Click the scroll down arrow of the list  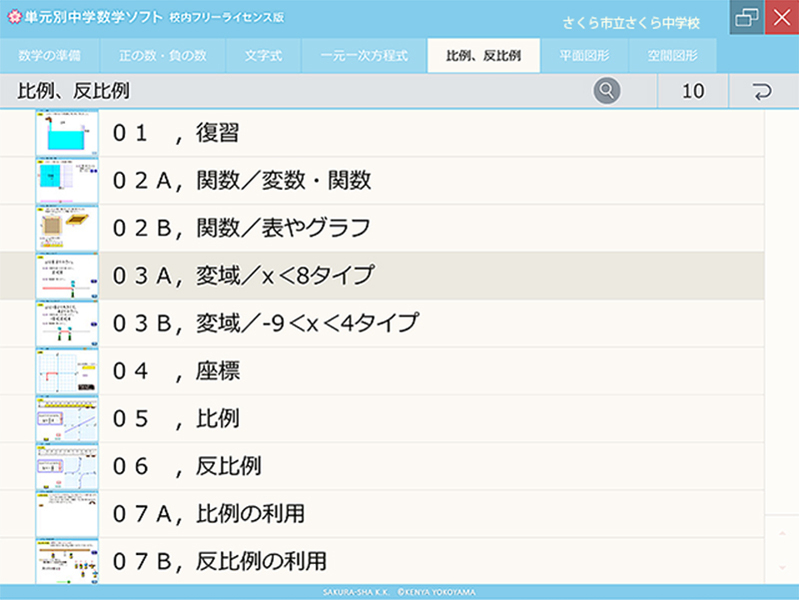point(781,565)
